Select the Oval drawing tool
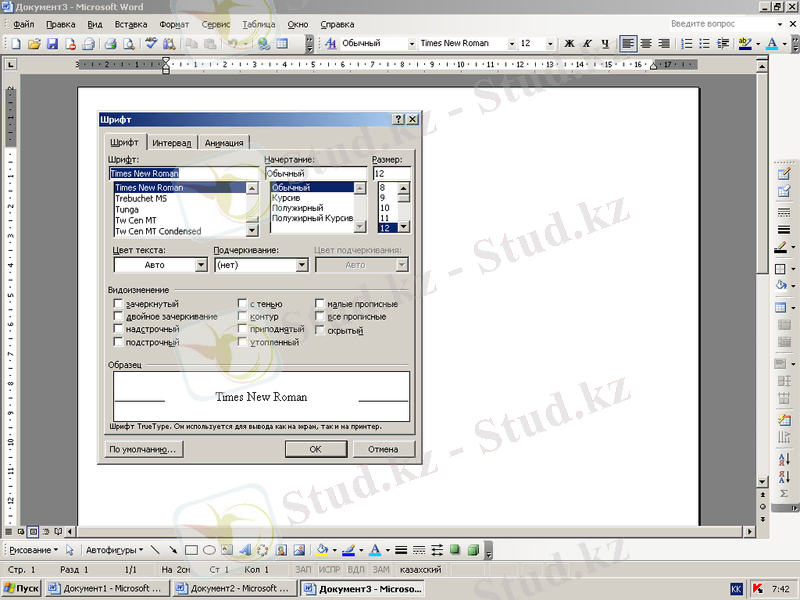The height and width of the screenshot is (600, 800). [x=209, y=550]
